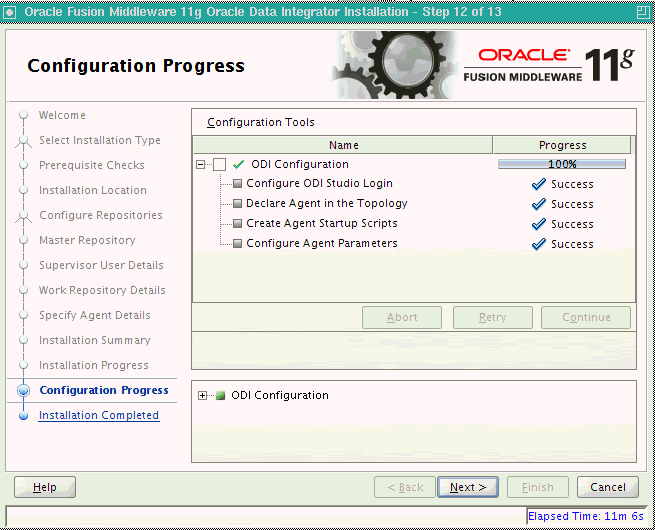655x530 pixels.
Task: Select the Master Repository step
Action: pos(87,241)
